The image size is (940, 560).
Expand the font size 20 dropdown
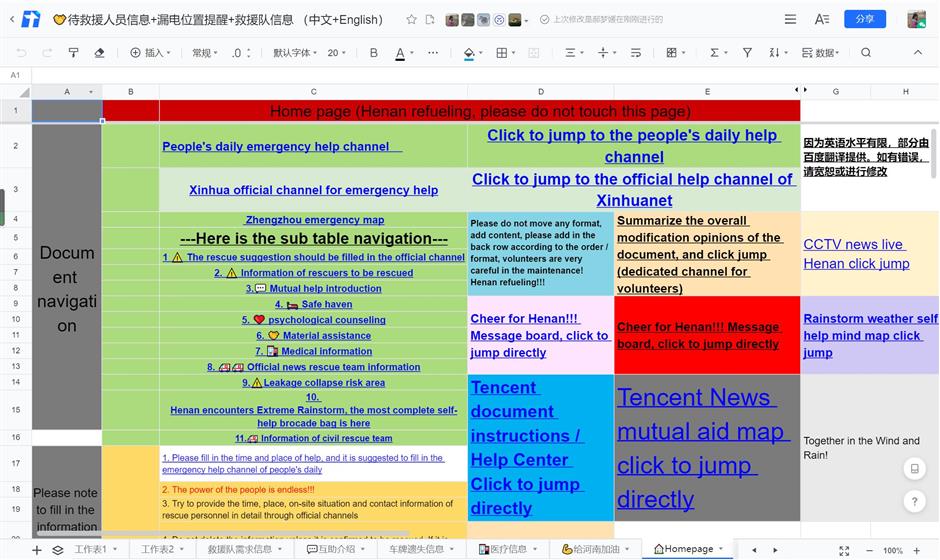[337, 53]
